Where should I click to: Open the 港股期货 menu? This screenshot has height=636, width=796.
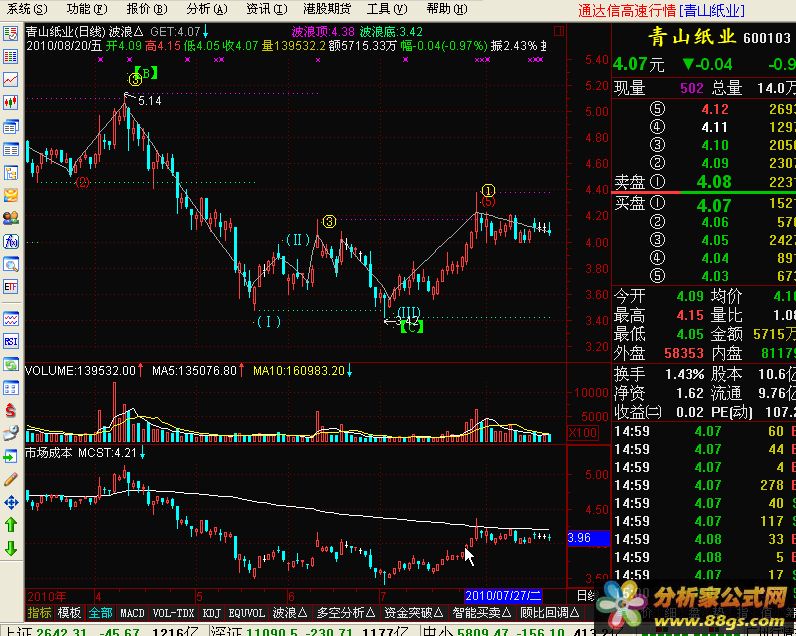coord(327,9)
